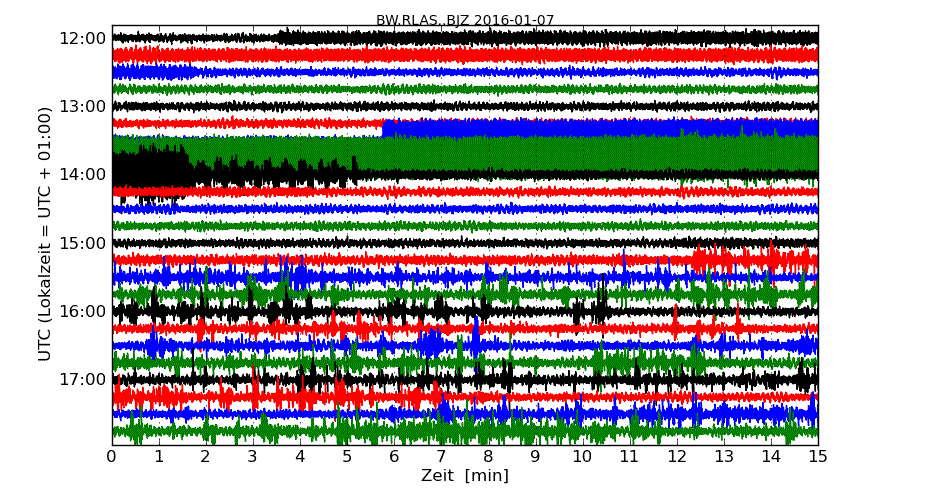Click the 15 minute tick label
Screen dimensions: 930x494
point(818,457)
